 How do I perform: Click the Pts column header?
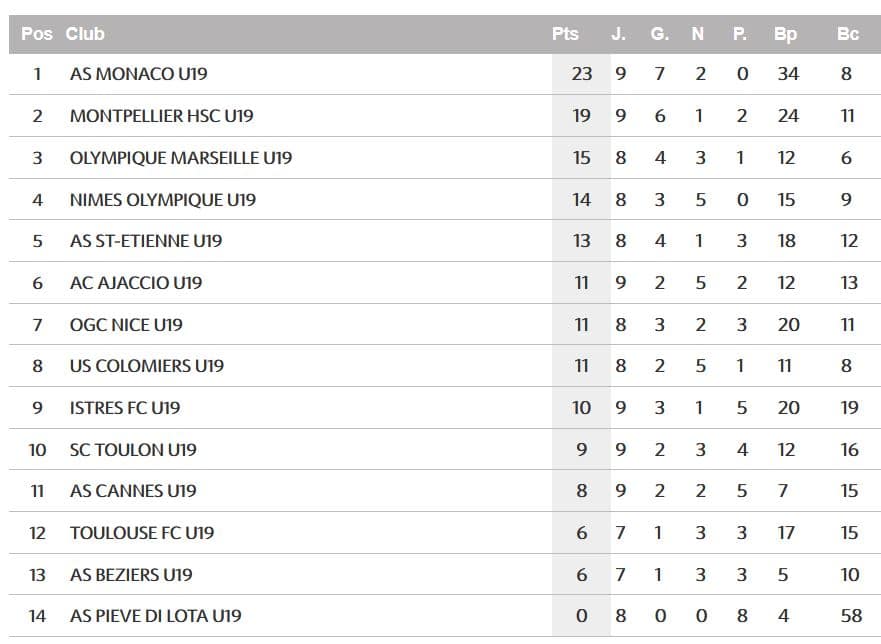[565, 34]
